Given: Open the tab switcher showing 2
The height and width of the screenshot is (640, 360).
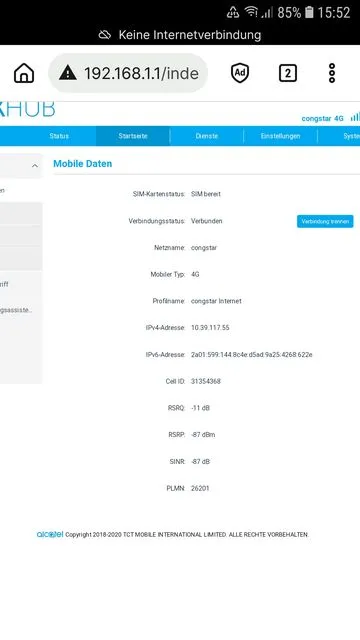Looking at the screenshot, I should pyautogui.click(x=288, y=73).
